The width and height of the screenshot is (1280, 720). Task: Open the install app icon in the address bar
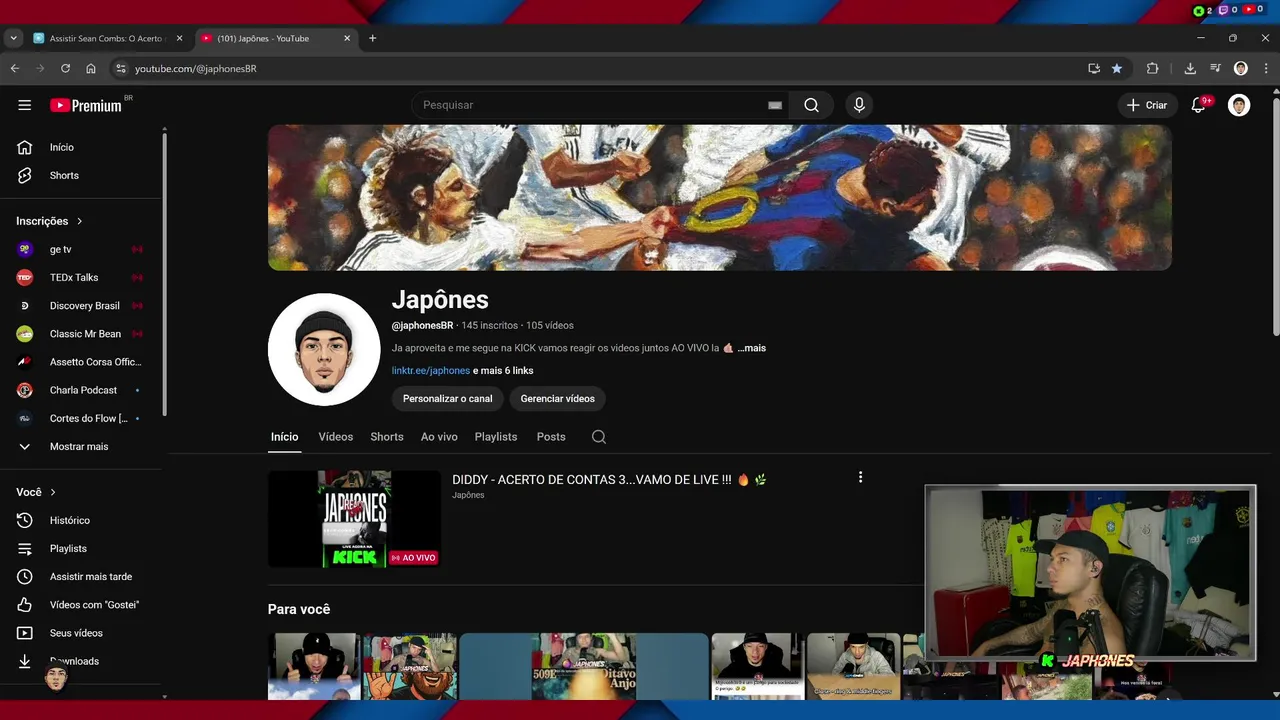pyautogui.click(x=1094, y=68)
